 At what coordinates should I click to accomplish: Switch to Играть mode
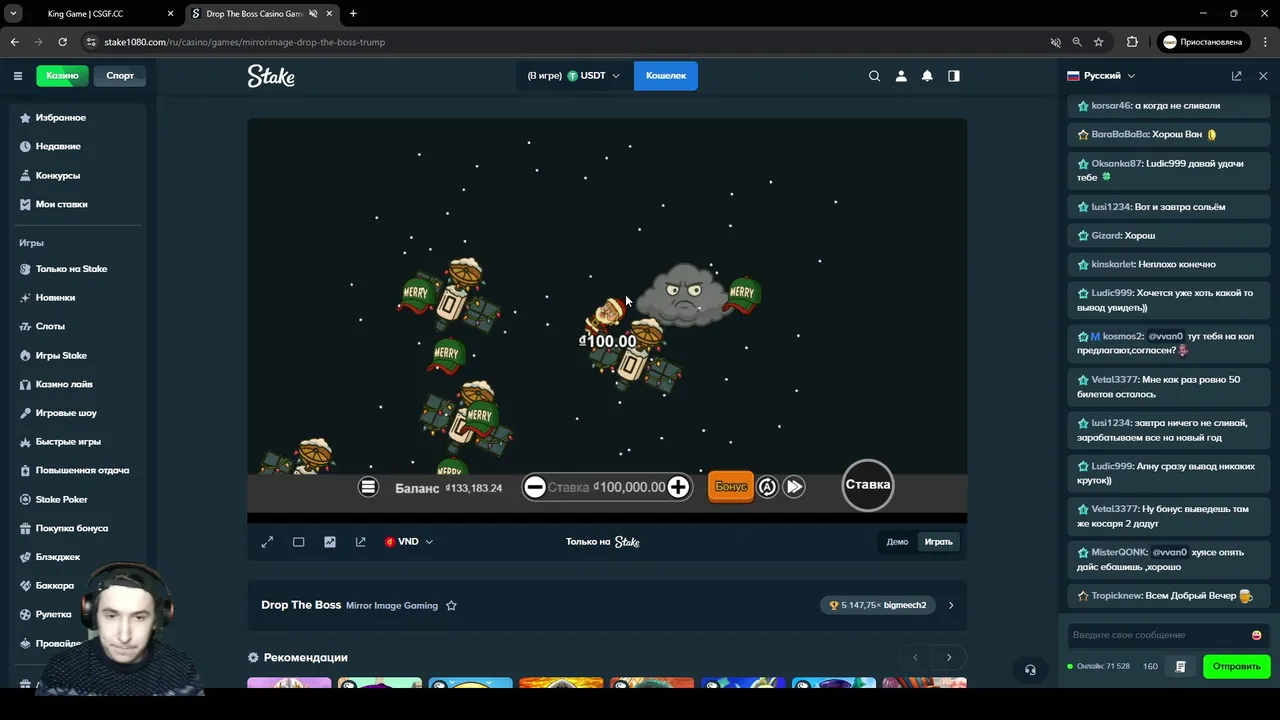click(x=938, y=542)
